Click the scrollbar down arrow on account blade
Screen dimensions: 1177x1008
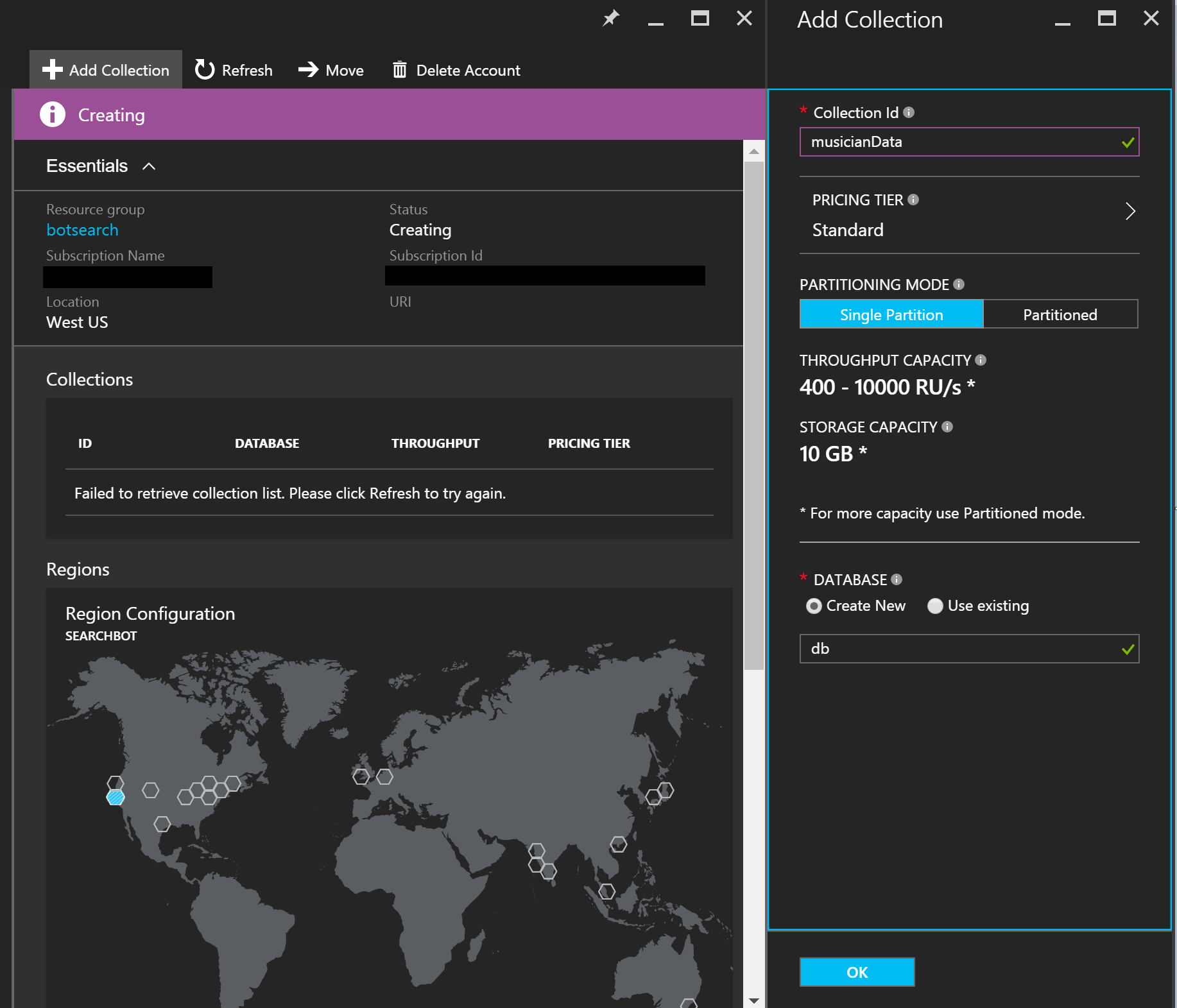pyautogui.click(x=754, y=1000)
